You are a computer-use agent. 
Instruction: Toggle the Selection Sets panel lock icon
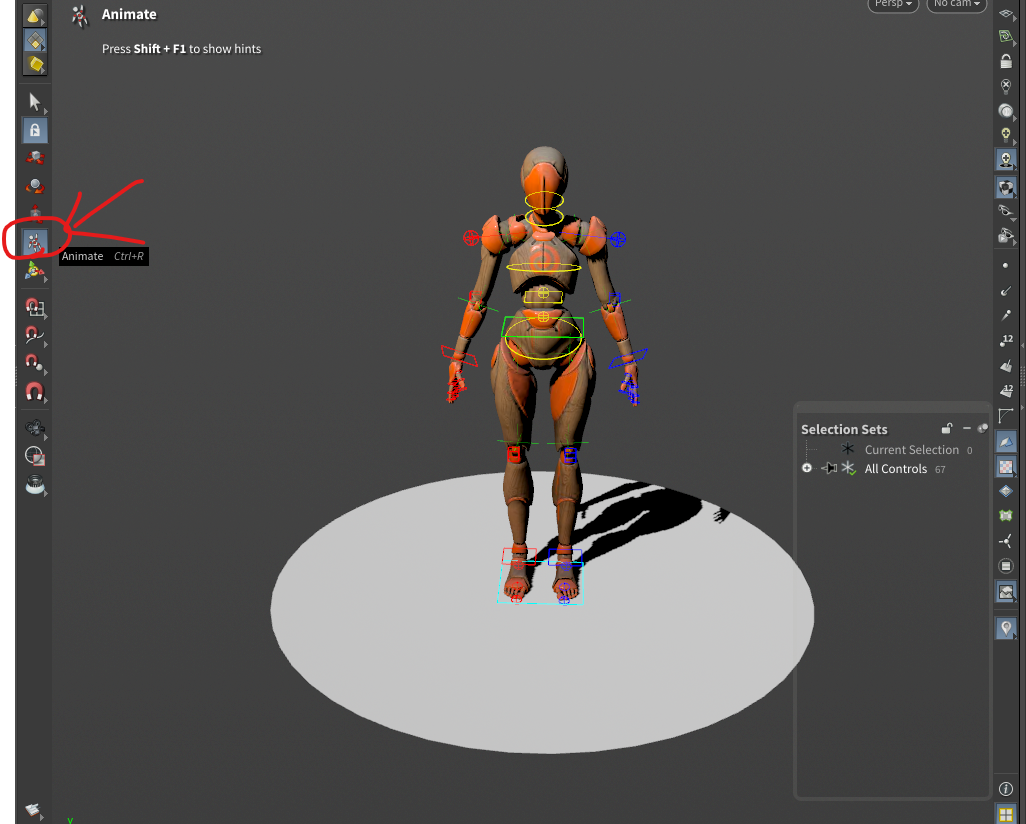coord(947,429)
